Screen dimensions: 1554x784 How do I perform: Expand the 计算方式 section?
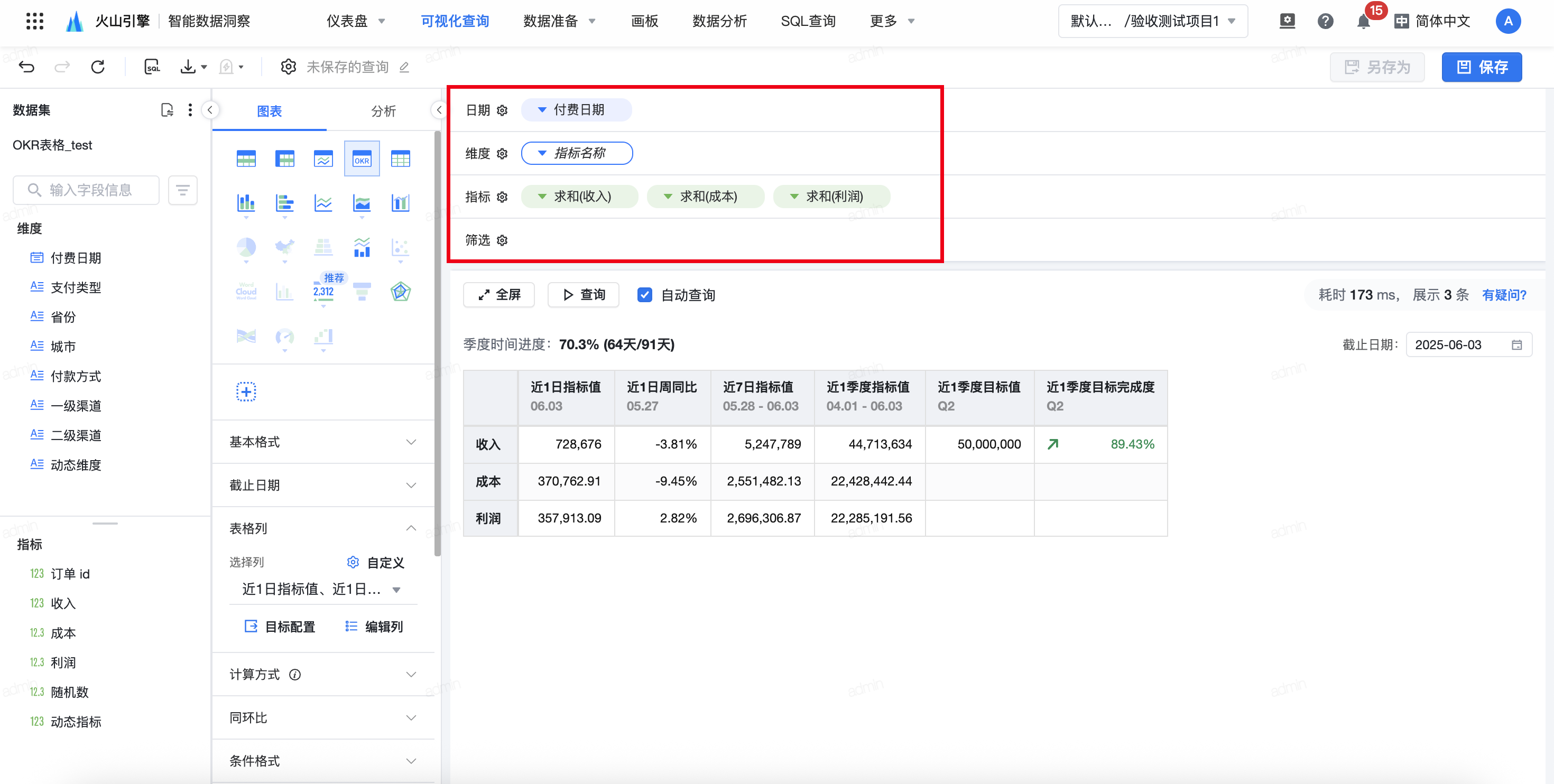point(323,675)
